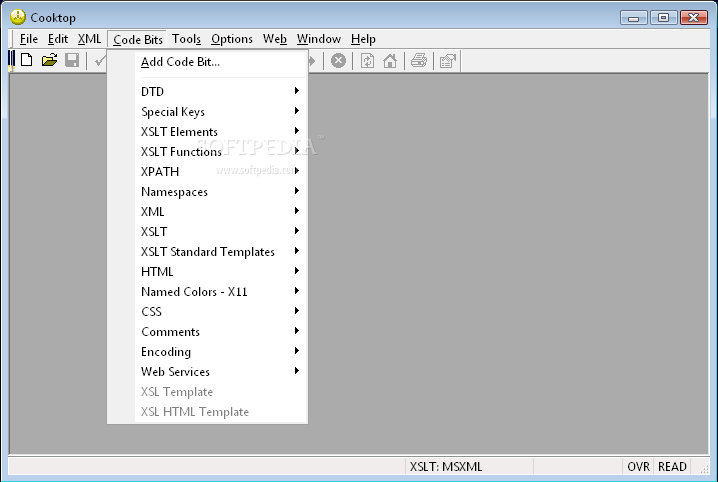Open the Options menu
This screenshot has height=482, width=718.
click(232, 39)
